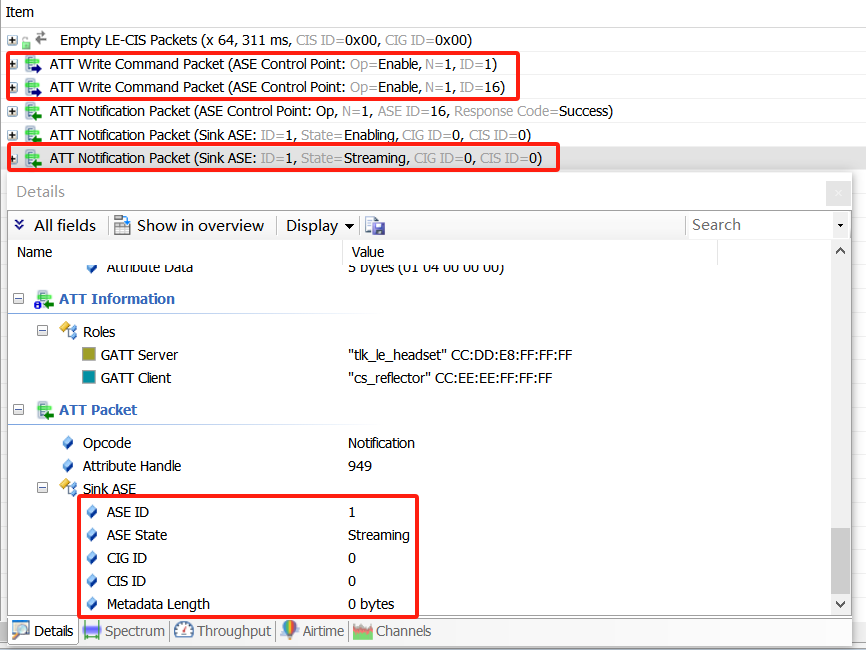Click packet icon of Sink ASE Enabling row

tap(33, 135)
